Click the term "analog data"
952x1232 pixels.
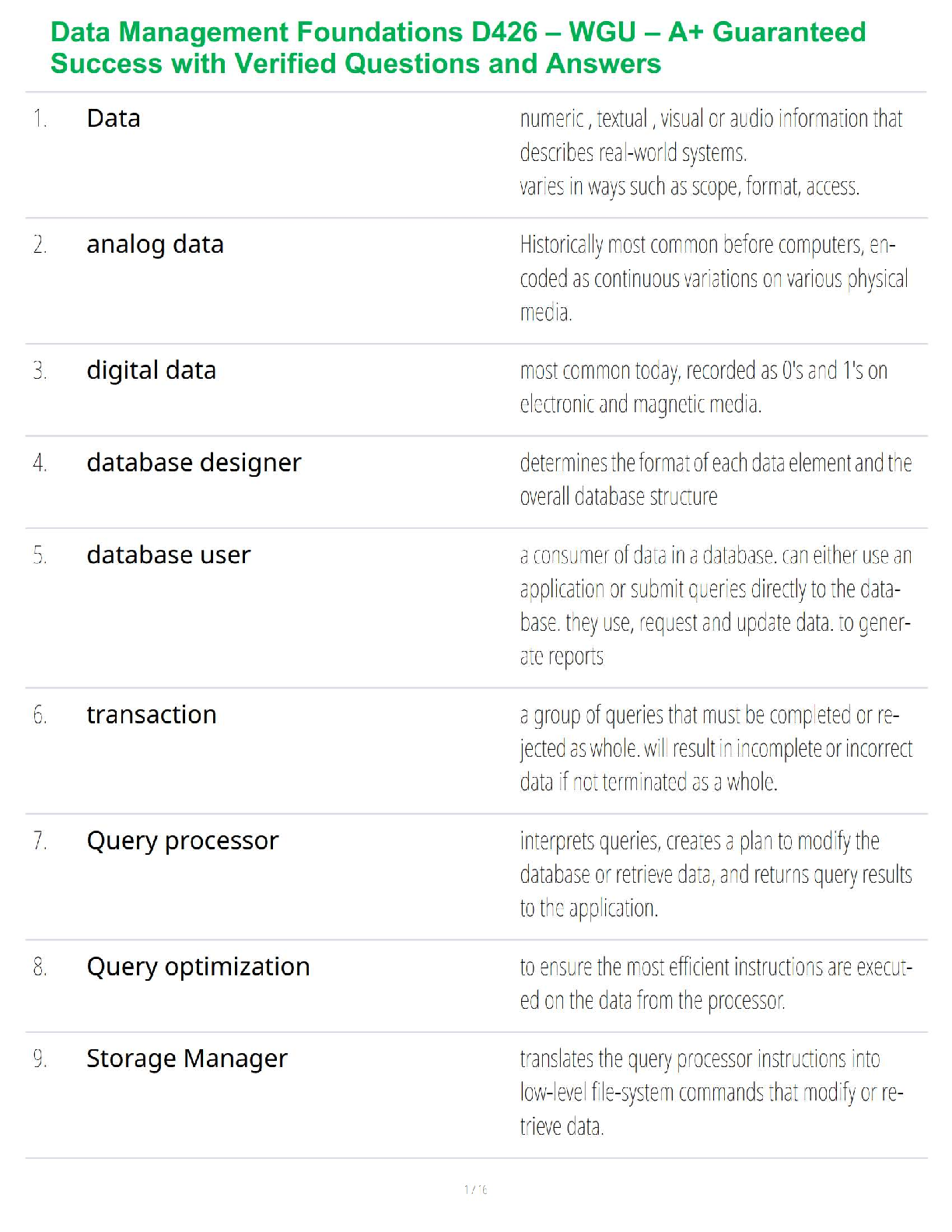(x=155, y=244)
